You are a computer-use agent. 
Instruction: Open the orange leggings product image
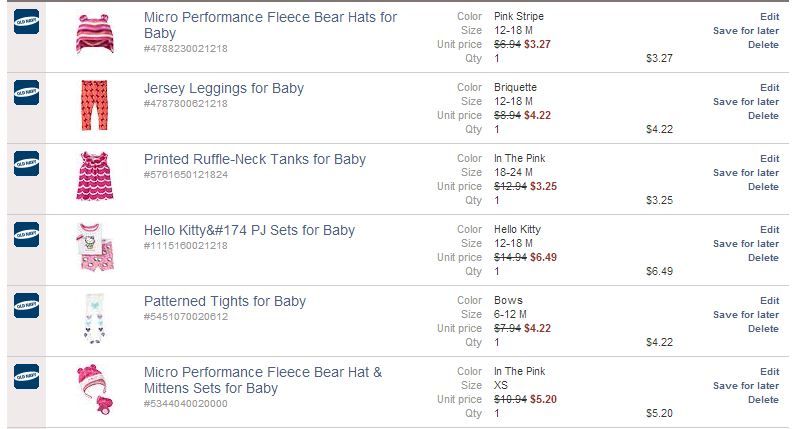95,105
